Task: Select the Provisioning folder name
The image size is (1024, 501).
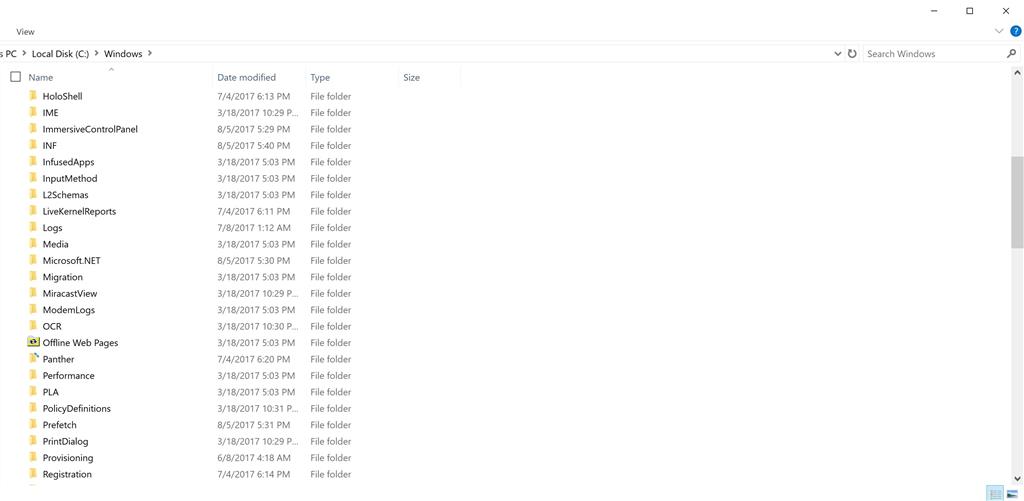Action: [x=68, y=457]
